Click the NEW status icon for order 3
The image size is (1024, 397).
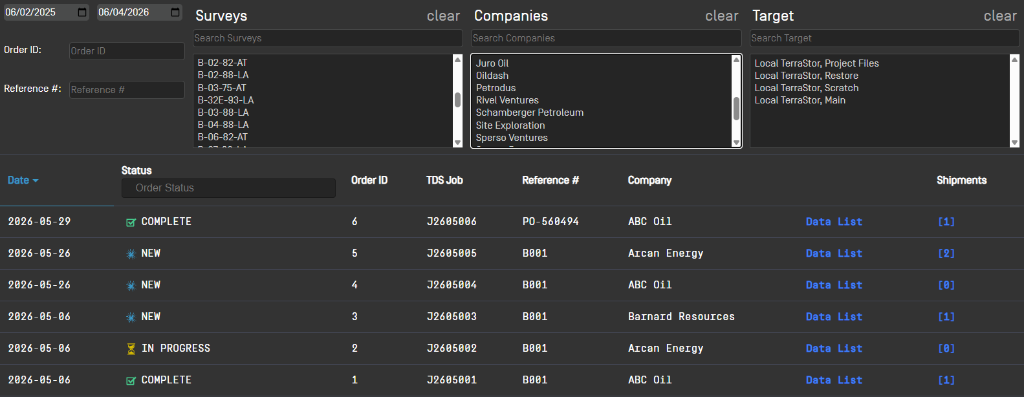[131, 317]
